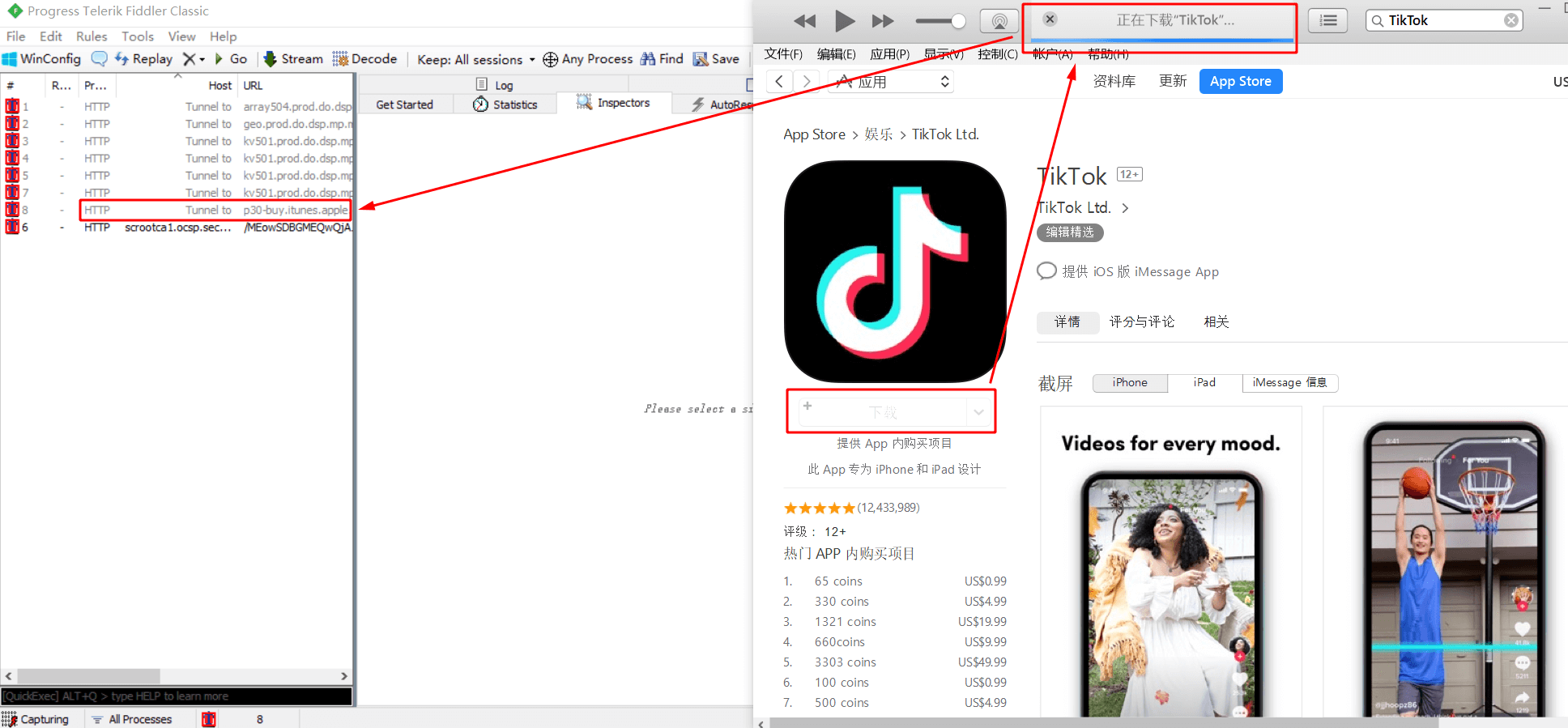Viewport: 1568px width, 728px height.
Task: Switch to Inspectors tab
Action: (x=613, y=103)
